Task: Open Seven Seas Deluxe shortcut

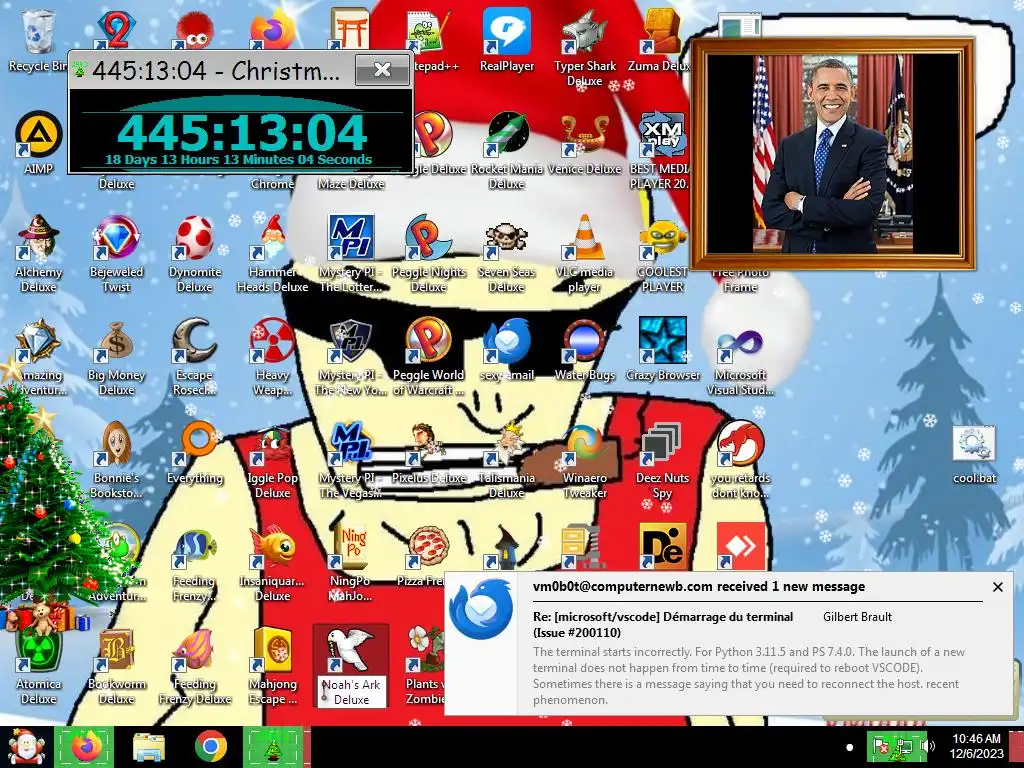Action: point(506,253)
